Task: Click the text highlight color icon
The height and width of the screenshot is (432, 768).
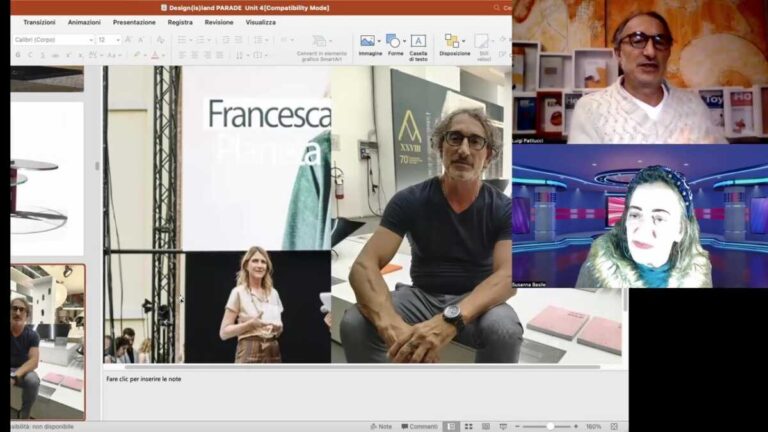Action: pos(137,55)
